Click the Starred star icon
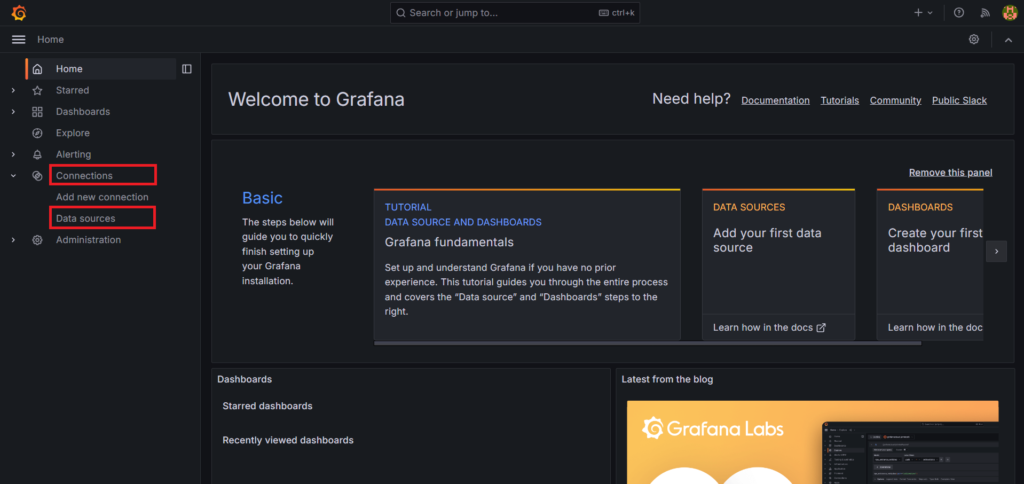Viewport: 1024px width, 484px height. click(37, 90)
